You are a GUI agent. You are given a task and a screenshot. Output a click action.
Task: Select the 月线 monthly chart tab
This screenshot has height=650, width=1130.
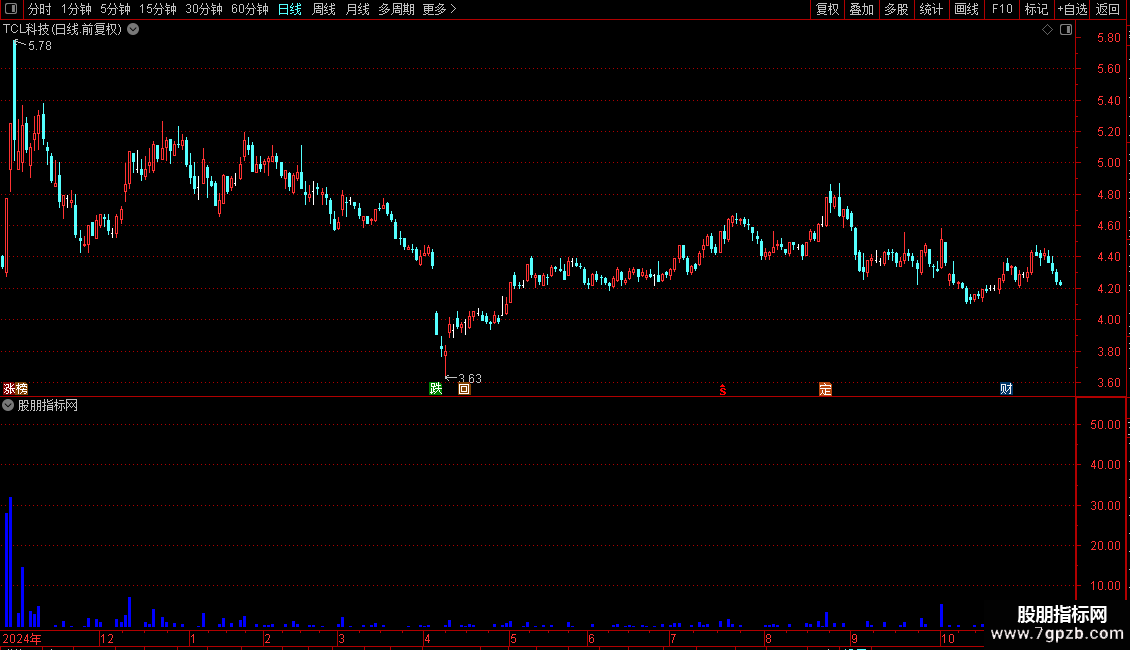357,9
